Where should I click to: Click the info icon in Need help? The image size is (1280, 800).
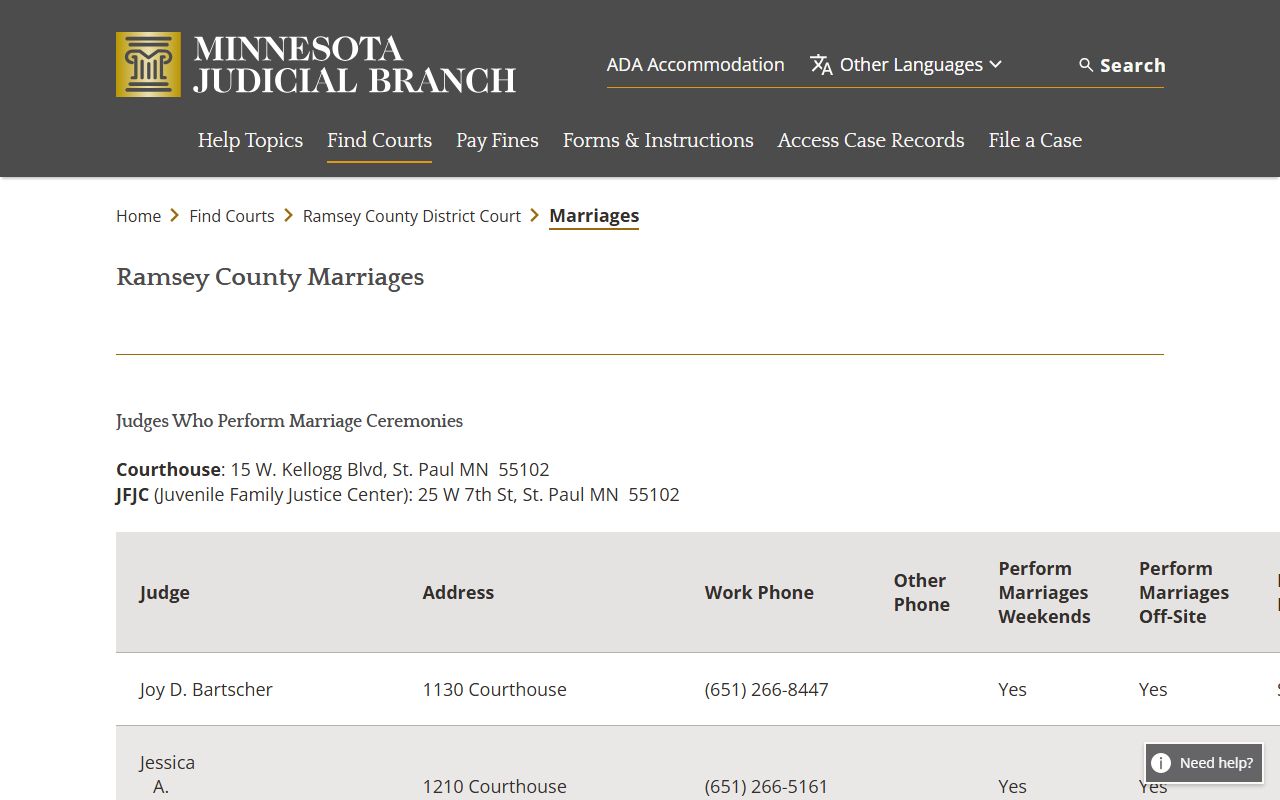point(1161,763)
